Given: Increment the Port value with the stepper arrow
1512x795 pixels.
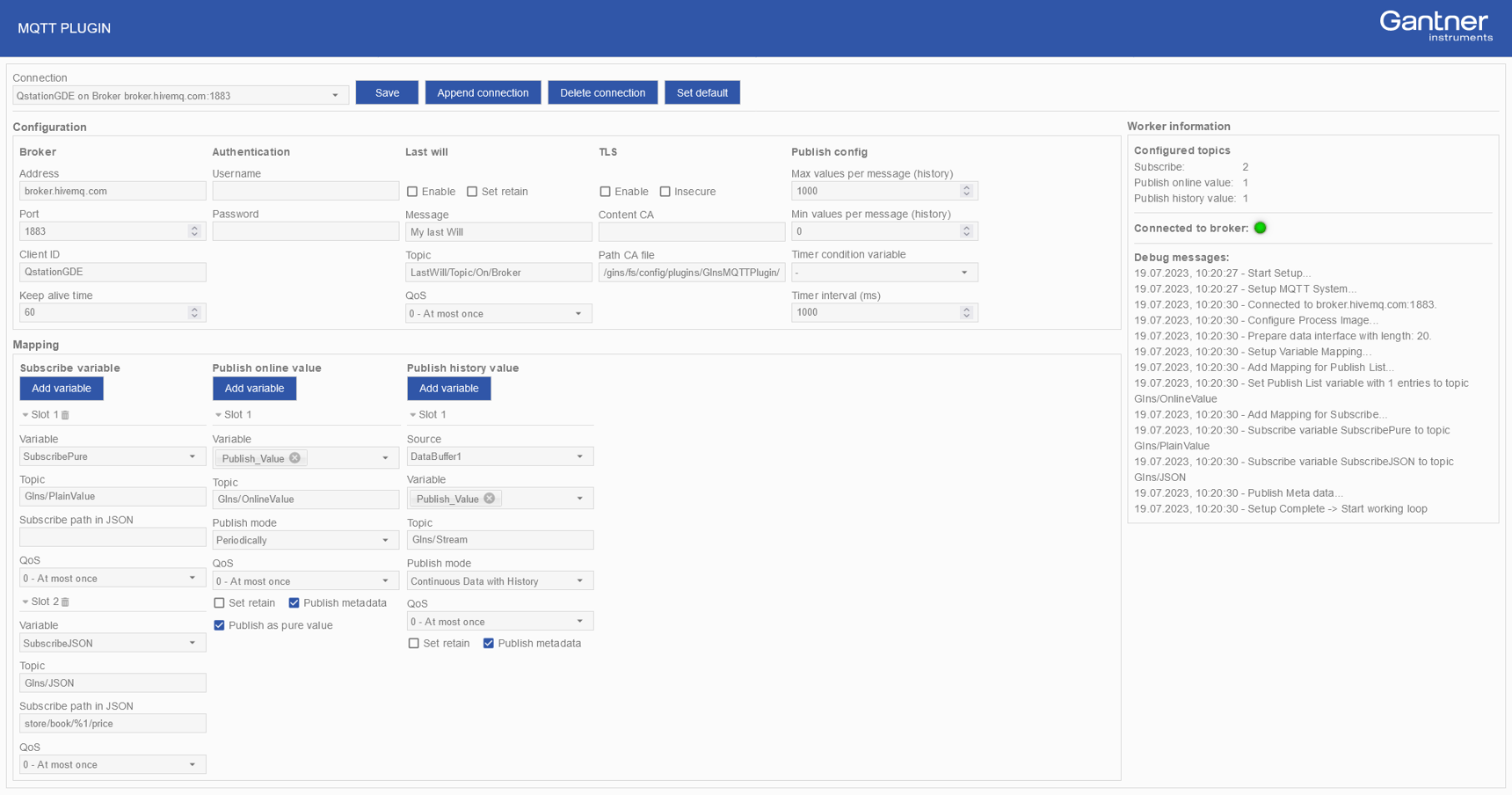Looking at the screenshot, I should pos(194,227).
